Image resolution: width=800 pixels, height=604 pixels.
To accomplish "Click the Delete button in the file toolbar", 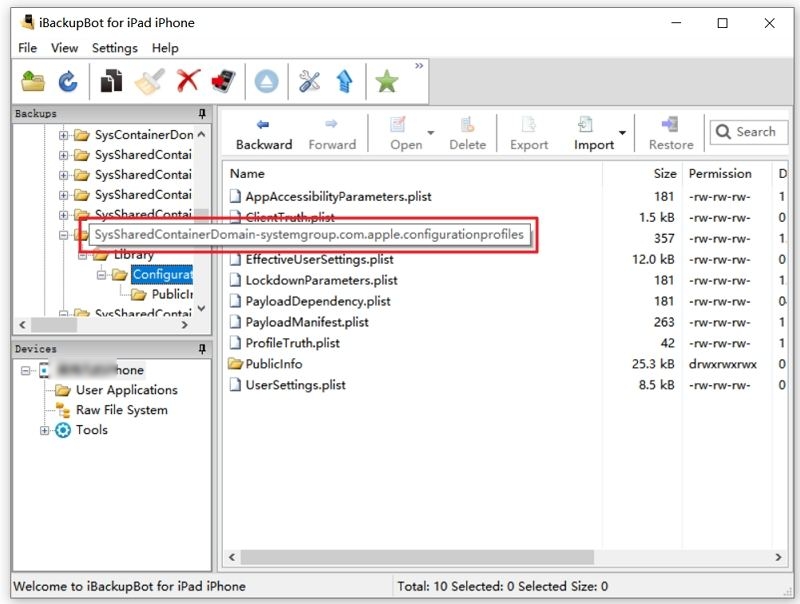I will [468, 130].
